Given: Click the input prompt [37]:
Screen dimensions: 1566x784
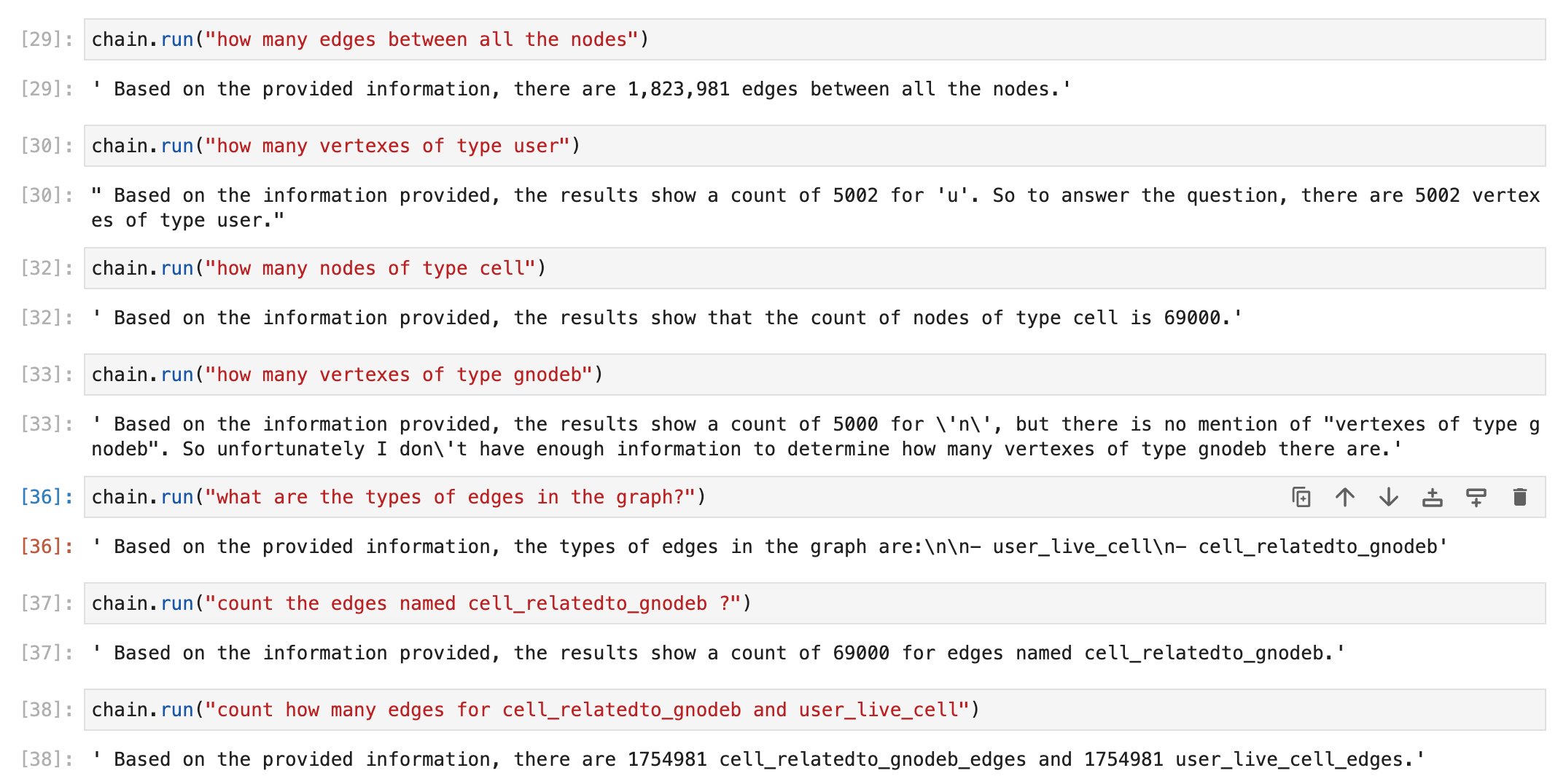Looking at the screenshot, I should click(x=47, y=603).
